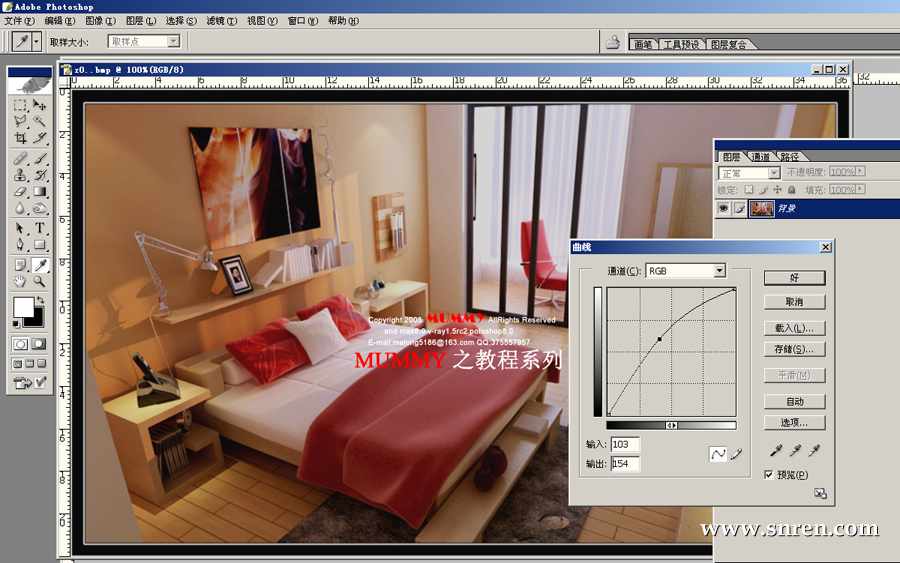
Task: Click the 取消 cancel button
Action: [x=794, y=301]
